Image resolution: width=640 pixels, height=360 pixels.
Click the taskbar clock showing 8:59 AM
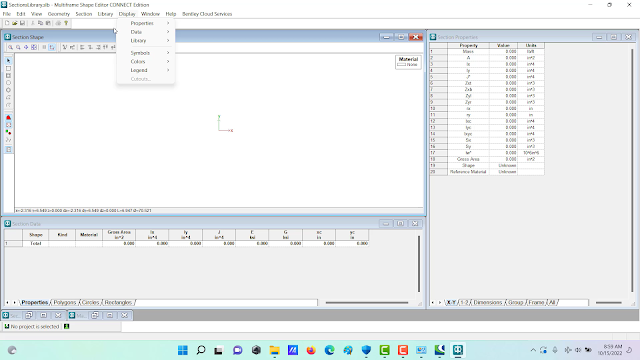610,350
